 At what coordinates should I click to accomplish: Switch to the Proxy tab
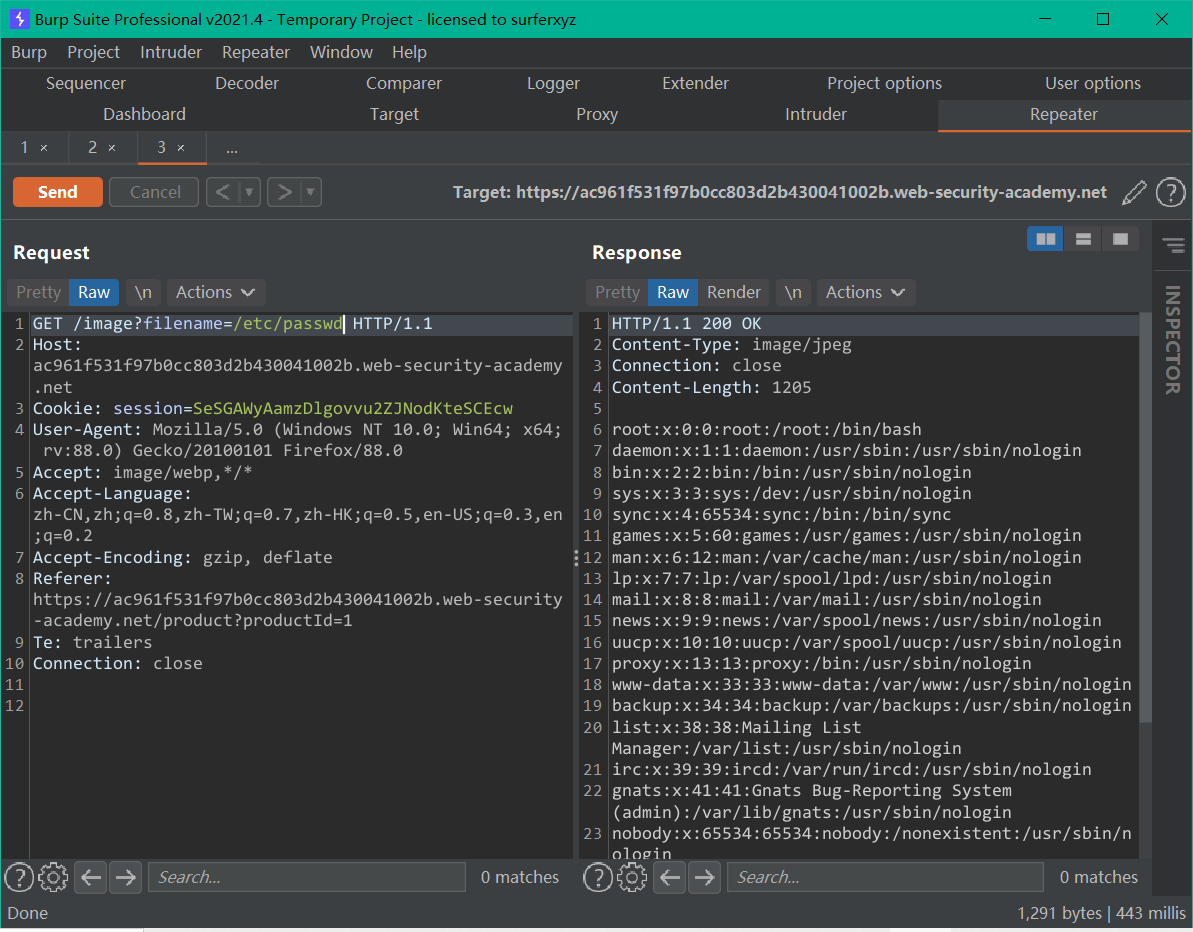click(596, 114)
